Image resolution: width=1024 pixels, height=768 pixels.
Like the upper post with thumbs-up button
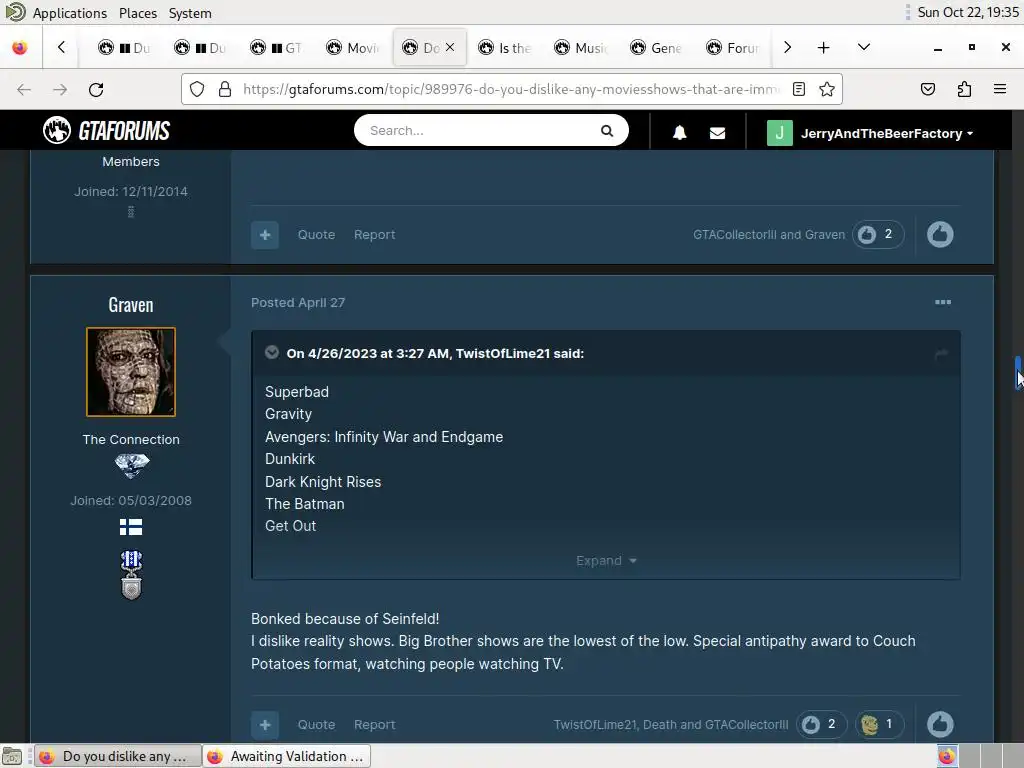click(x=940, y=234)
